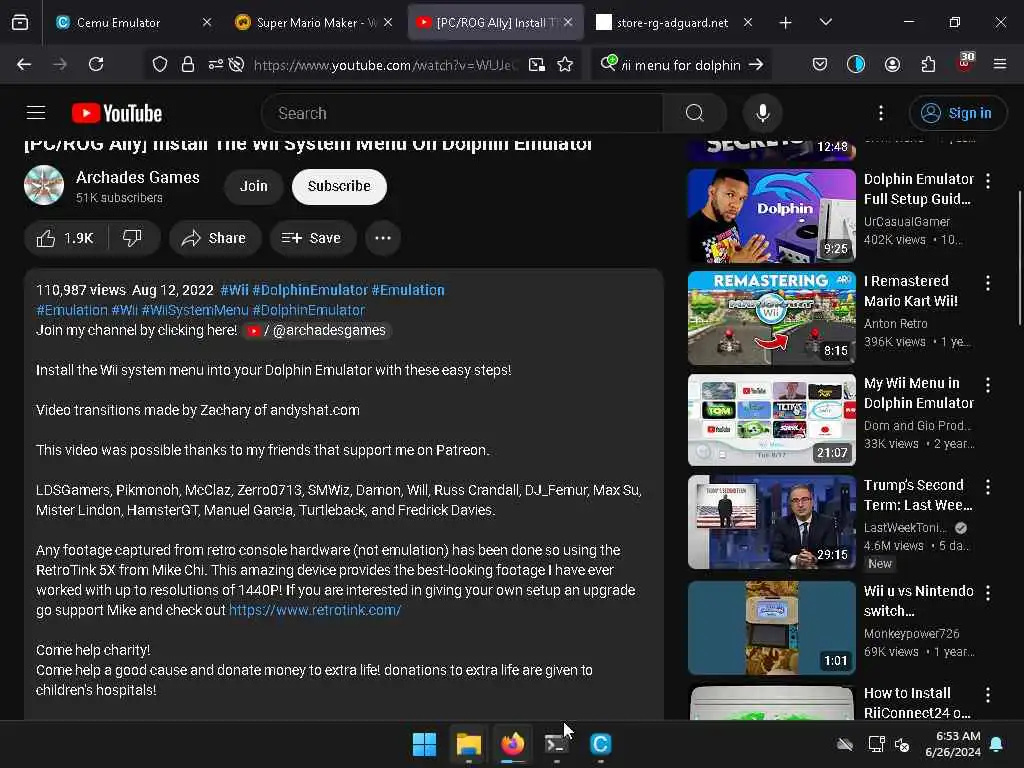This screenshot has height=768, width=1024.
Task: Click the Firefox search box for dolphin
Action: 679,65
